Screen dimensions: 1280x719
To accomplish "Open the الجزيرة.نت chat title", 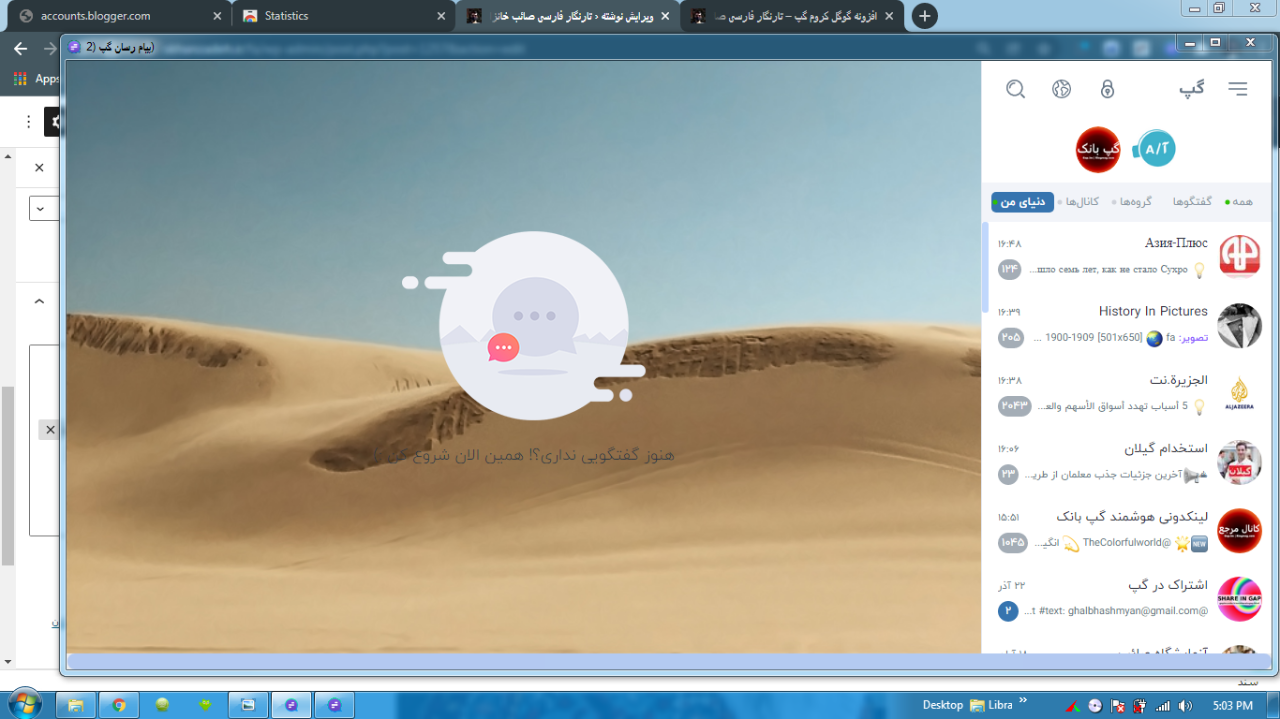I will click(x=1179, y=380).
